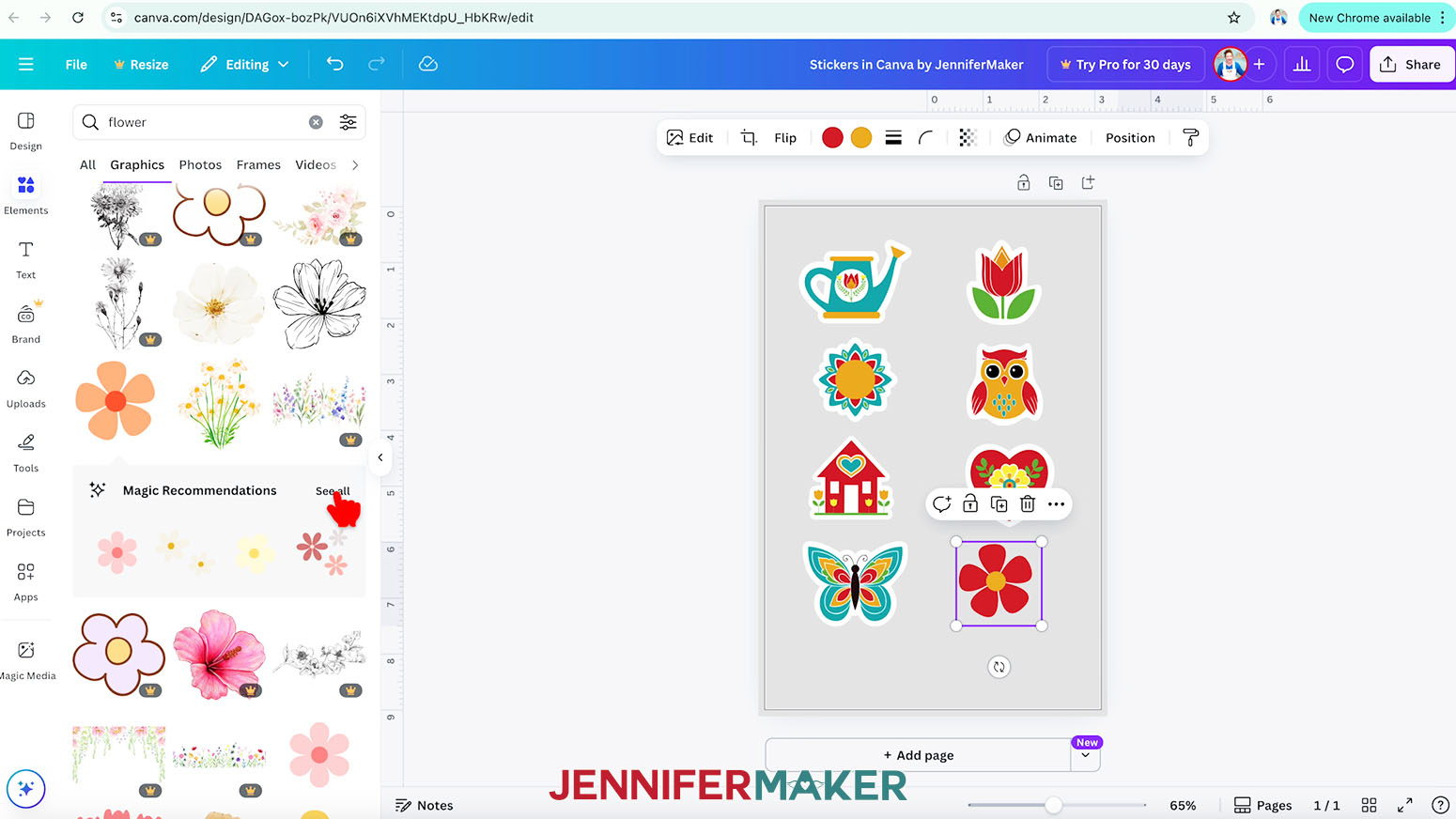Delete the selected flower element
The width and height of the screenshot is (1456, 819).
click(x=1028, y=504)
